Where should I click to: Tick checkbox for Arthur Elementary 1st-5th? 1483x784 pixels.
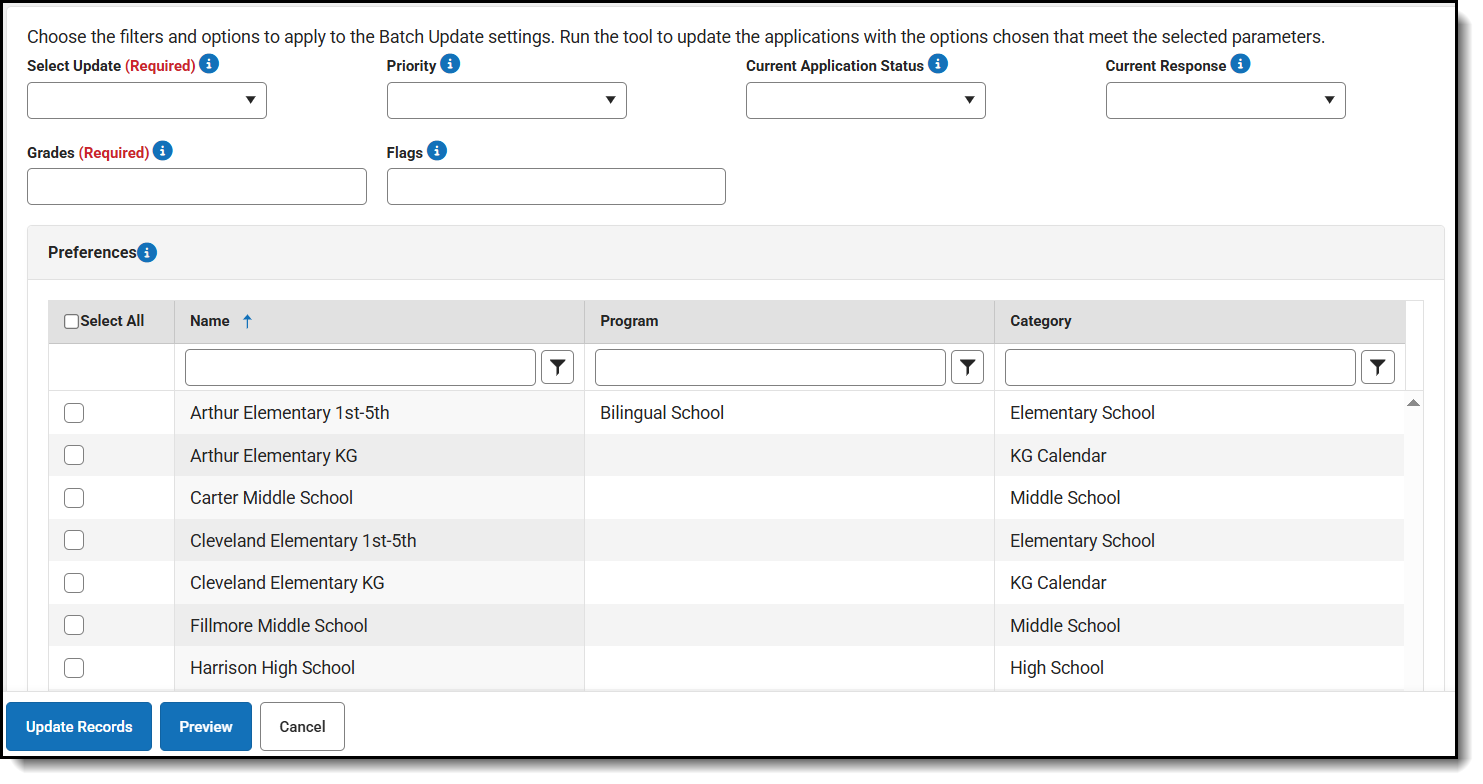click(74, 413)
